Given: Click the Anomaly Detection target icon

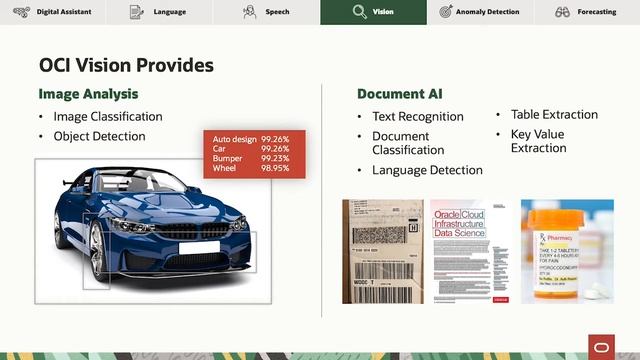Looking at the screenshot, I should [x=446, y=11].
